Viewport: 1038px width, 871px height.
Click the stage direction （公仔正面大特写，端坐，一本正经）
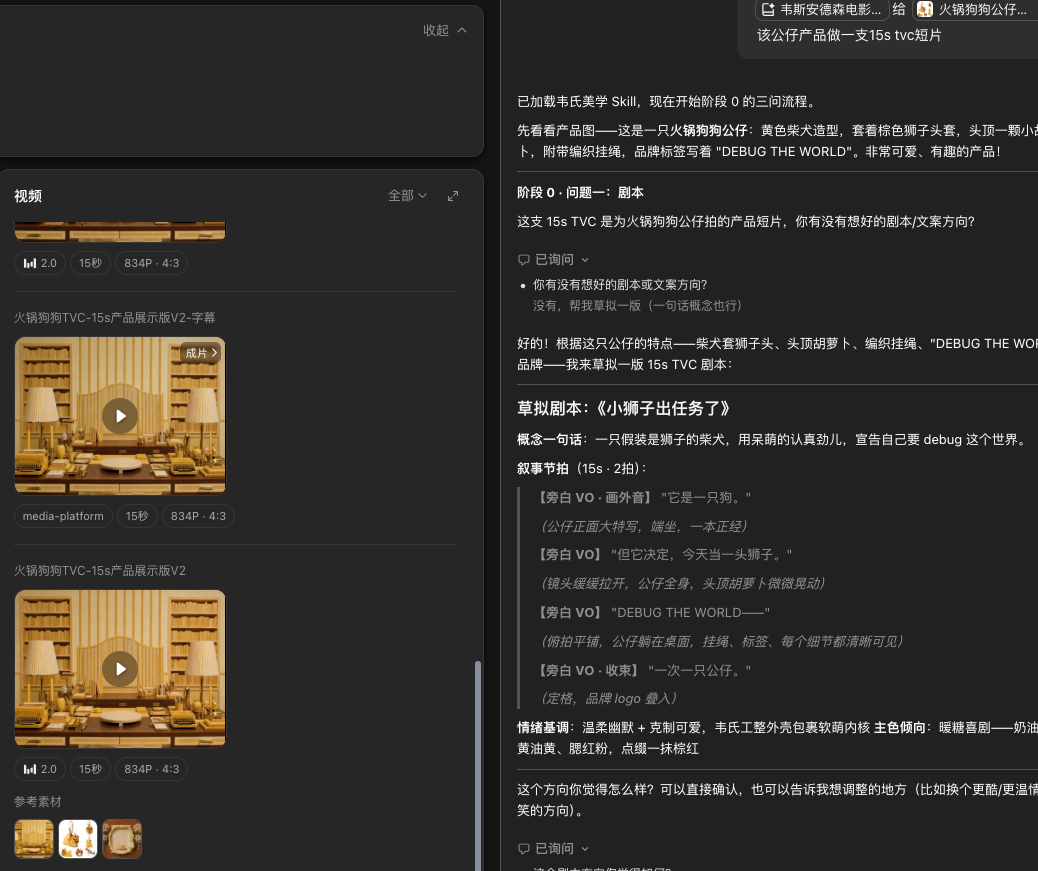tap(644, 526)
